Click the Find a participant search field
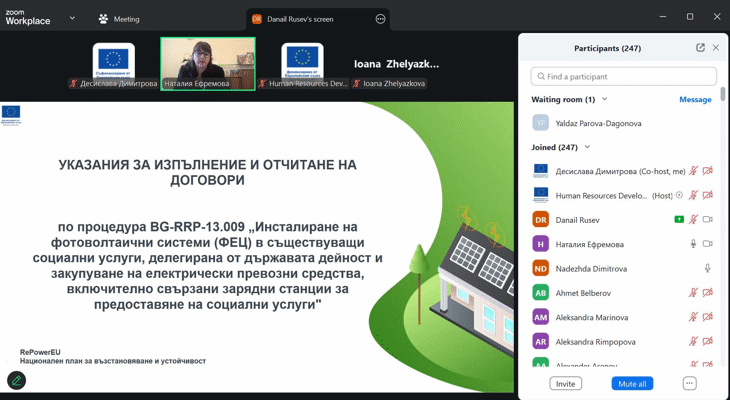 pyautogui.click(x=623, y=76)
